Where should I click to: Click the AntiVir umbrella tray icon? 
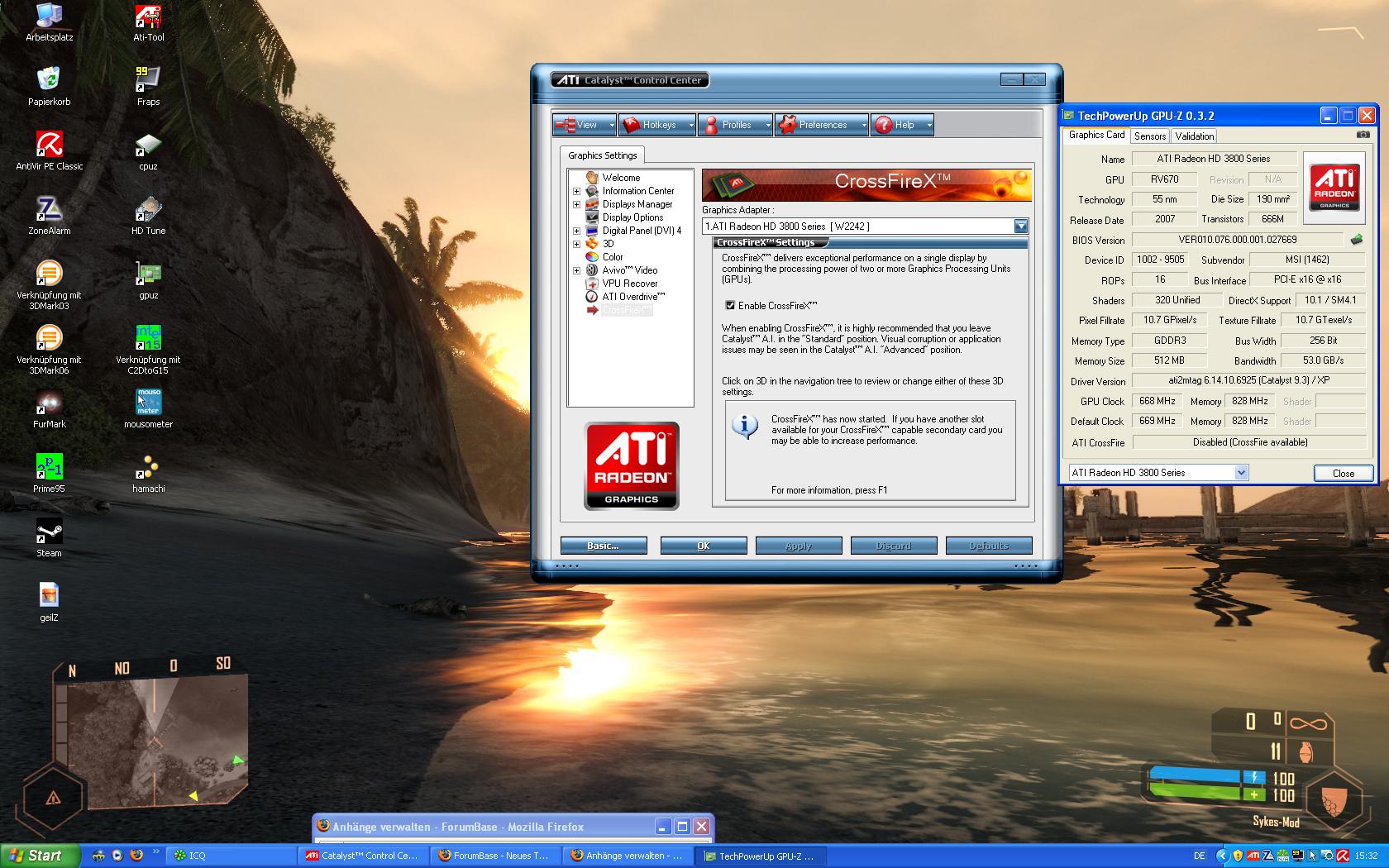(x=1343, y=856)
